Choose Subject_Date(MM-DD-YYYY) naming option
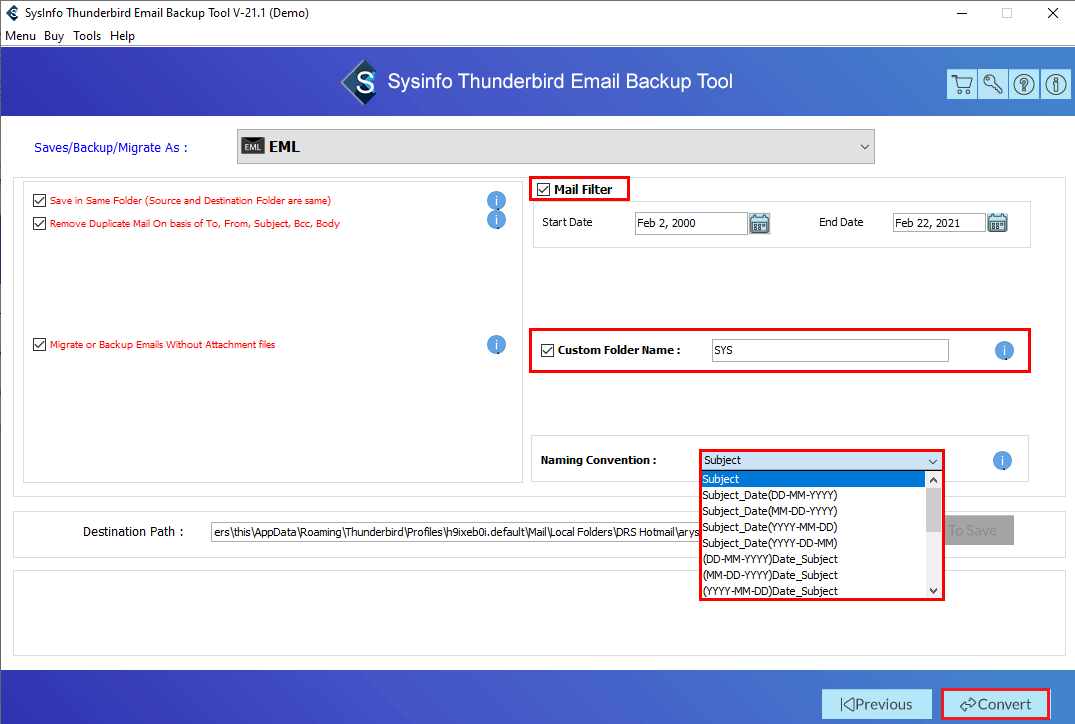The image size is (1075, 724). click(812, 511)
